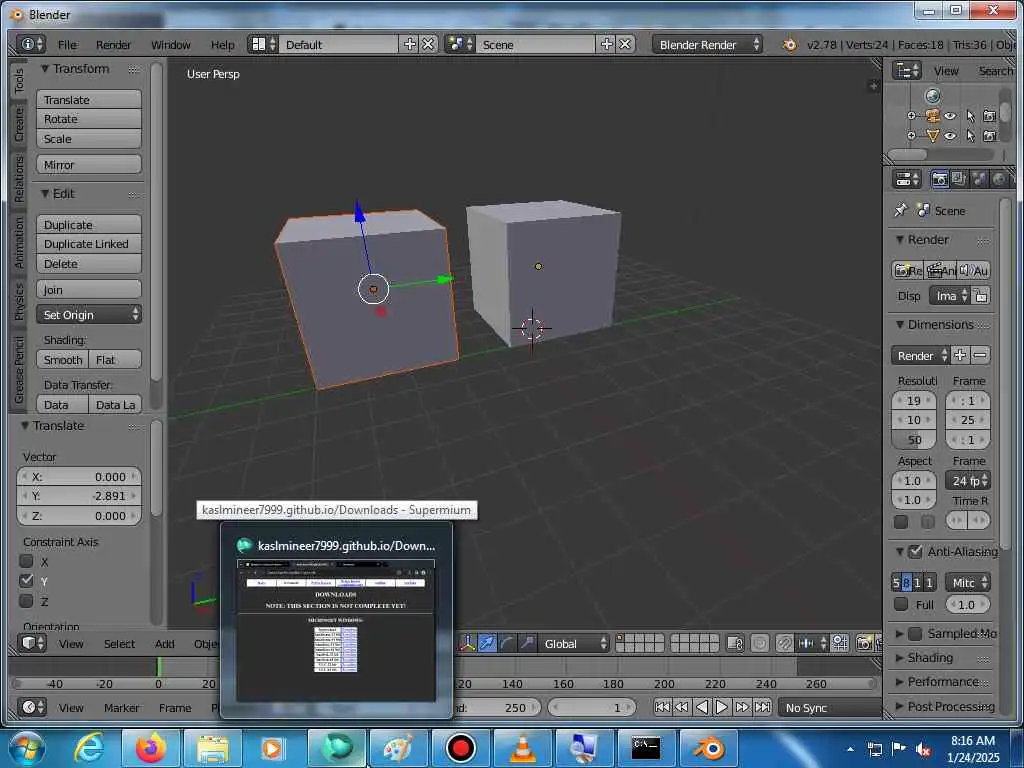Open the Render Layers properties tab icon

959,179
